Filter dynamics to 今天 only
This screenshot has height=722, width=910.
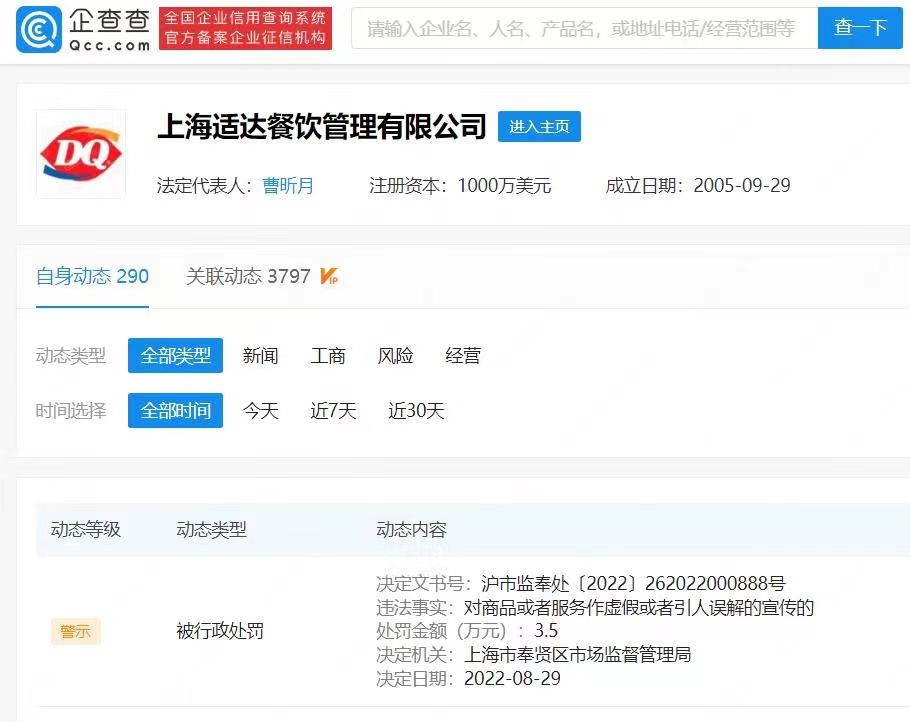click(x=260, y=410)
